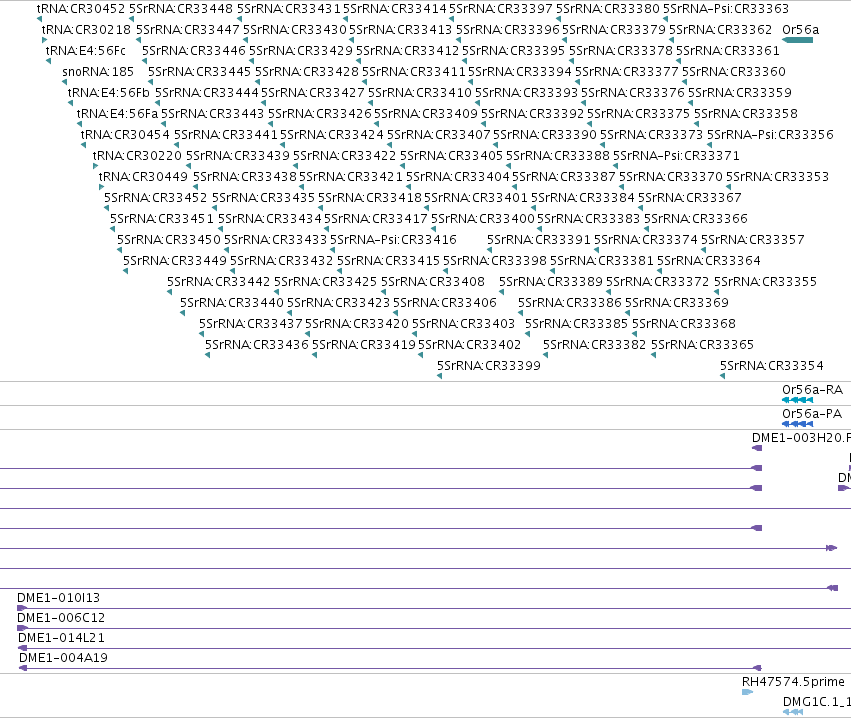Click the 5SrRNA:CR33449 label
851x718 pixels.
click(x=175, y=261)
